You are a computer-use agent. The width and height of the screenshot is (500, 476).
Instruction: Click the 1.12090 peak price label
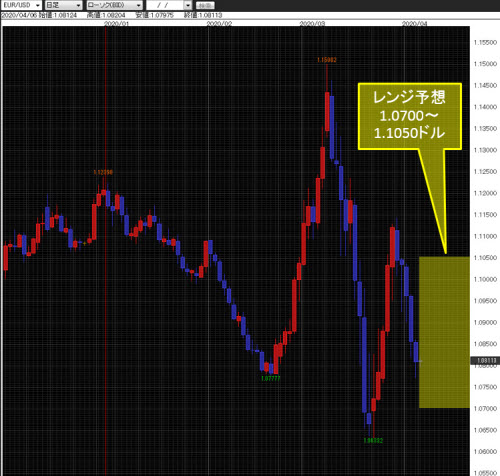[x=103, y=172]
